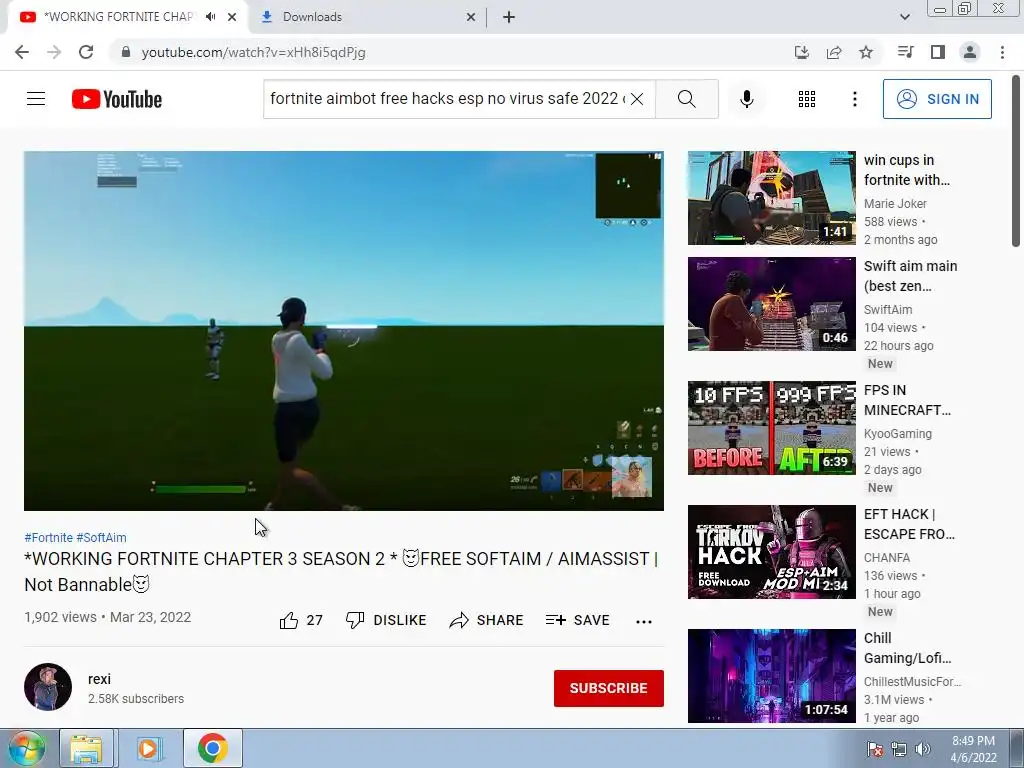Save the video to a playlist
Viewport: 1024px width, 768px height.
tap(577, 620)
